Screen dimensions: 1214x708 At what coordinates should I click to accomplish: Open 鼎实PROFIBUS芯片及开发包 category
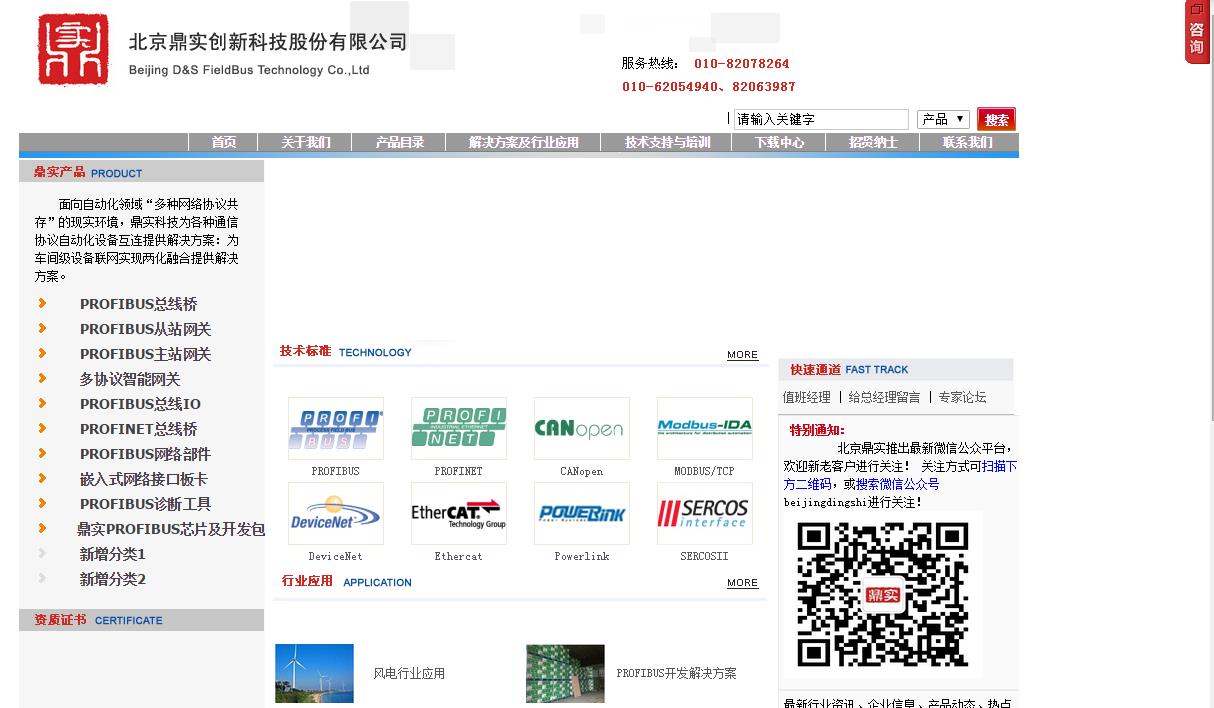[x=171, y=529]
